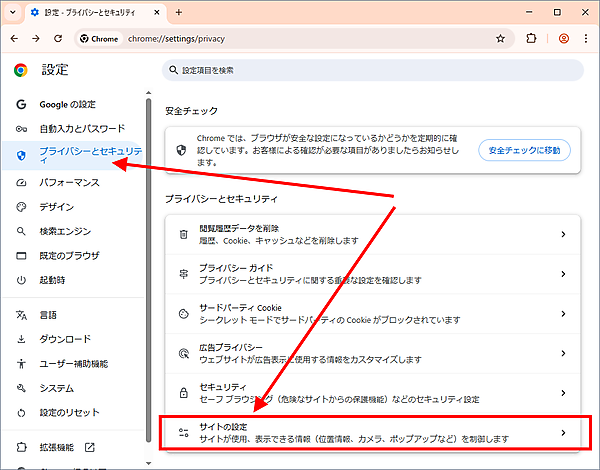Open 自動入力とパスワード in sidebar

[x=82, y=129]
